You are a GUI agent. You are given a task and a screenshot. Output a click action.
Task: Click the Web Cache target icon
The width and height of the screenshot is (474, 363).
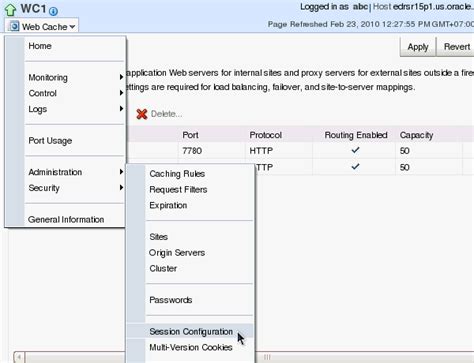click(14, 26)
